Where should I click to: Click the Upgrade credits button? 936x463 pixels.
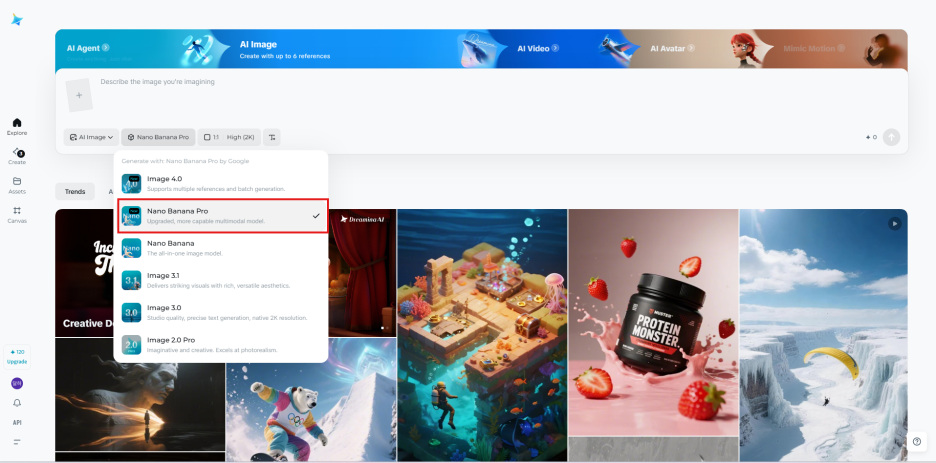point(17,357)
